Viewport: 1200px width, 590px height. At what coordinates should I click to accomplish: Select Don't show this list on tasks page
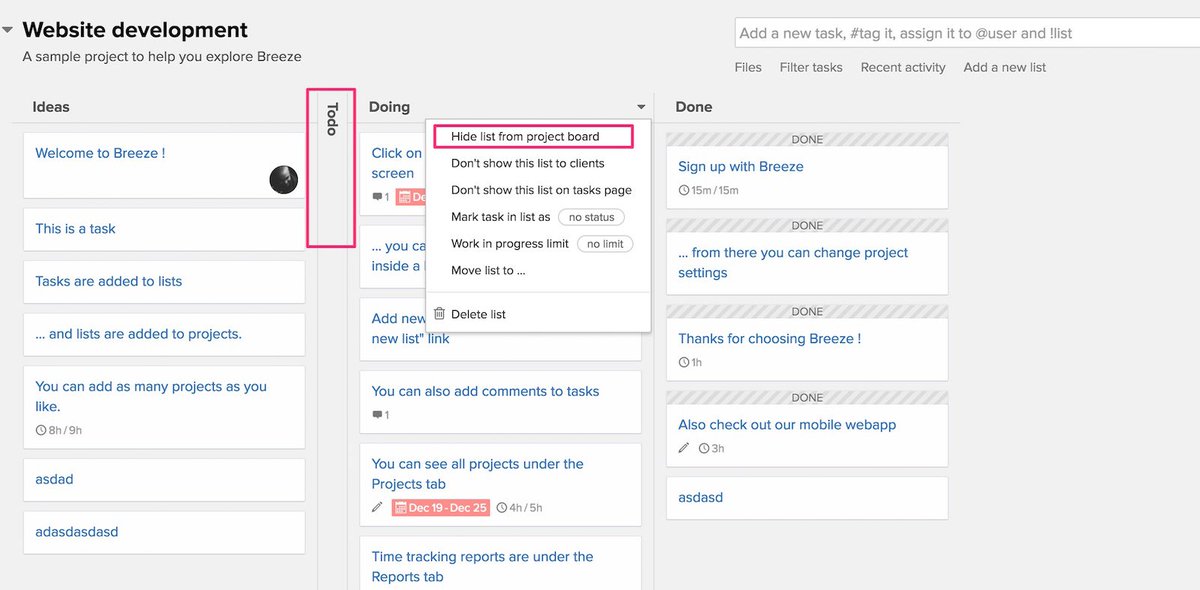click(x=541, y=190)
